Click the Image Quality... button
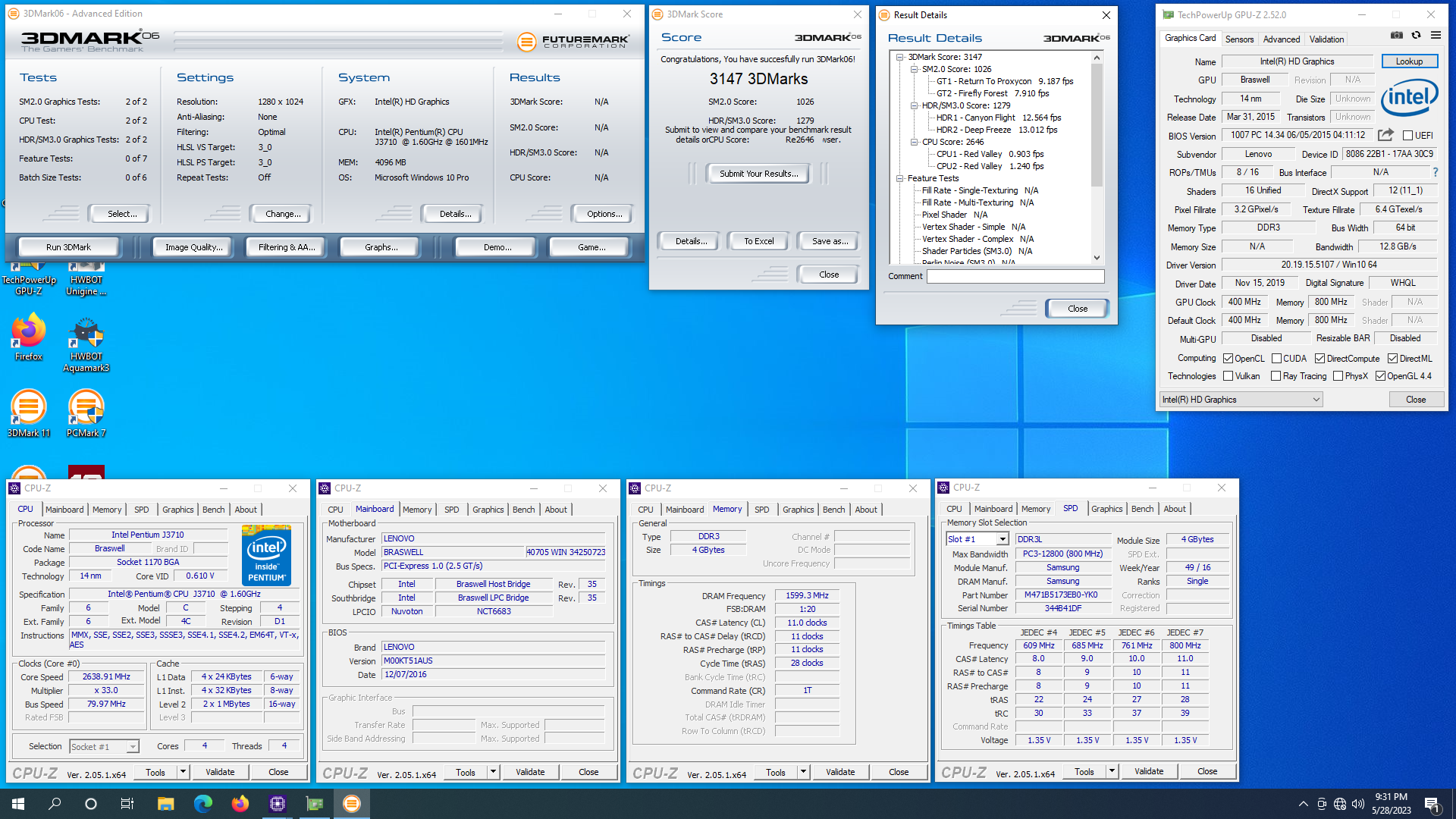Image resolution: width=1456 pixels, height=819 pixels. pyautogui.click(x=194, y=247)
